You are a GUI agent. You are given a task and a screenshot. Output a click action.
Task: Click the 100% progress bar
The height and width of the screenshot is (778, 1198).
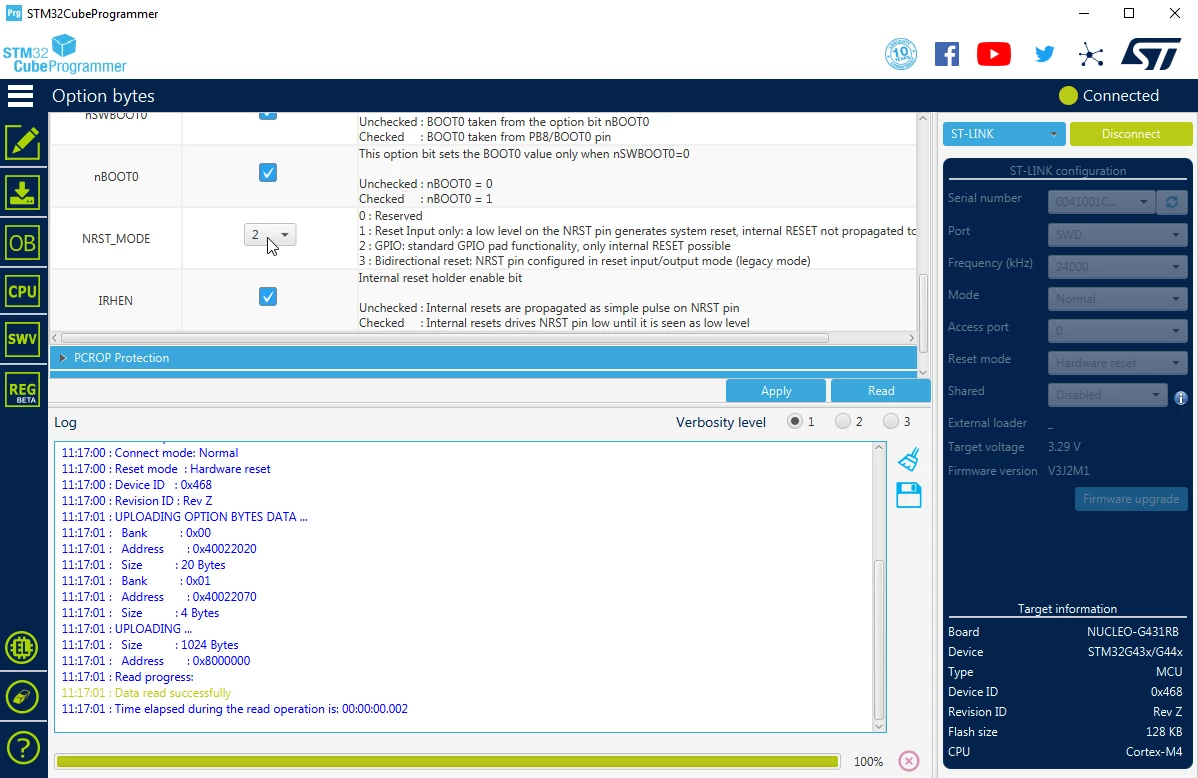coord(448,761)
